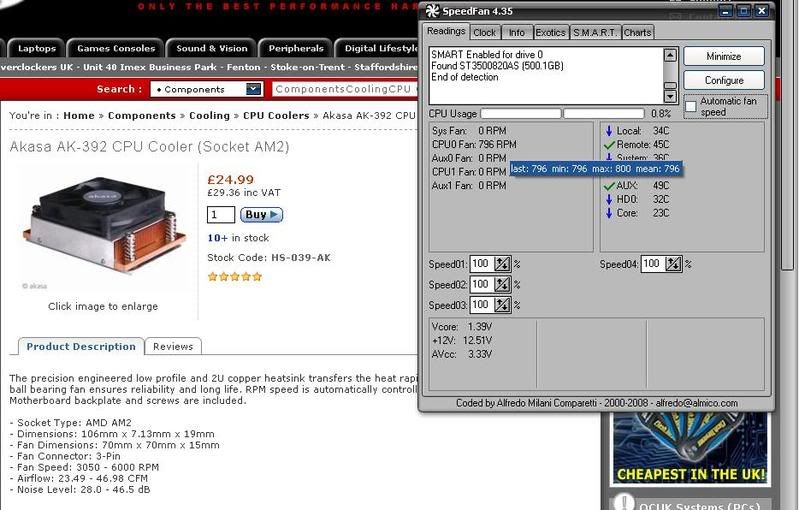Go to the Home breadcrumb link
799x510 pixels.
tap(78, 116)
